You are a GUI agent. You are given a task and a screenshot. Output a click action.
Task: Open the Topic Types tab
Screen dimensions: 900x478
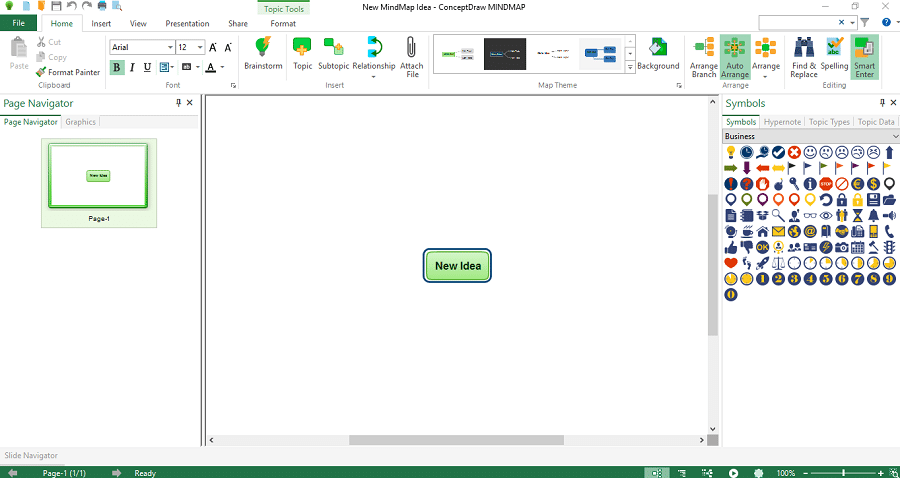pyautogui.click(x=829, y=122)
